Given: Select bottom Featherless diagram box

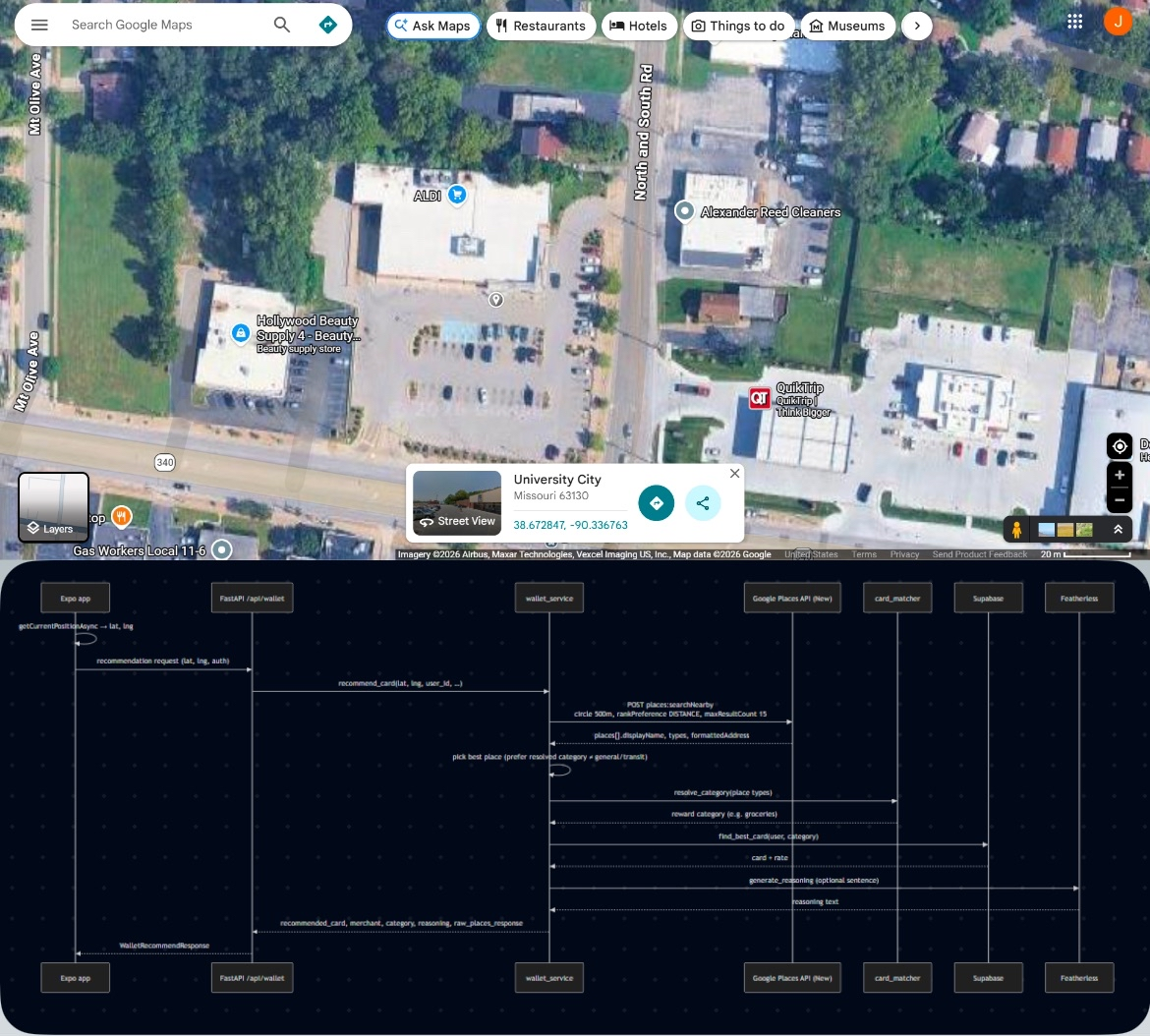Looking at the screenshot, I should coord(1079,977).
